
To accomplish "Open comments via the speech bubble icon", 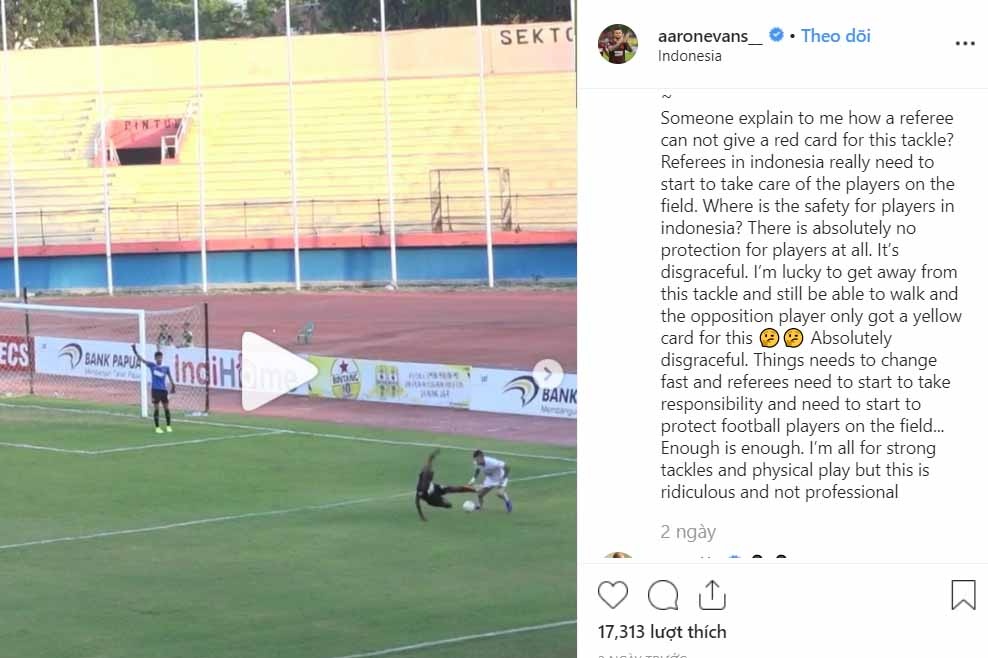I will click(663, 595).
